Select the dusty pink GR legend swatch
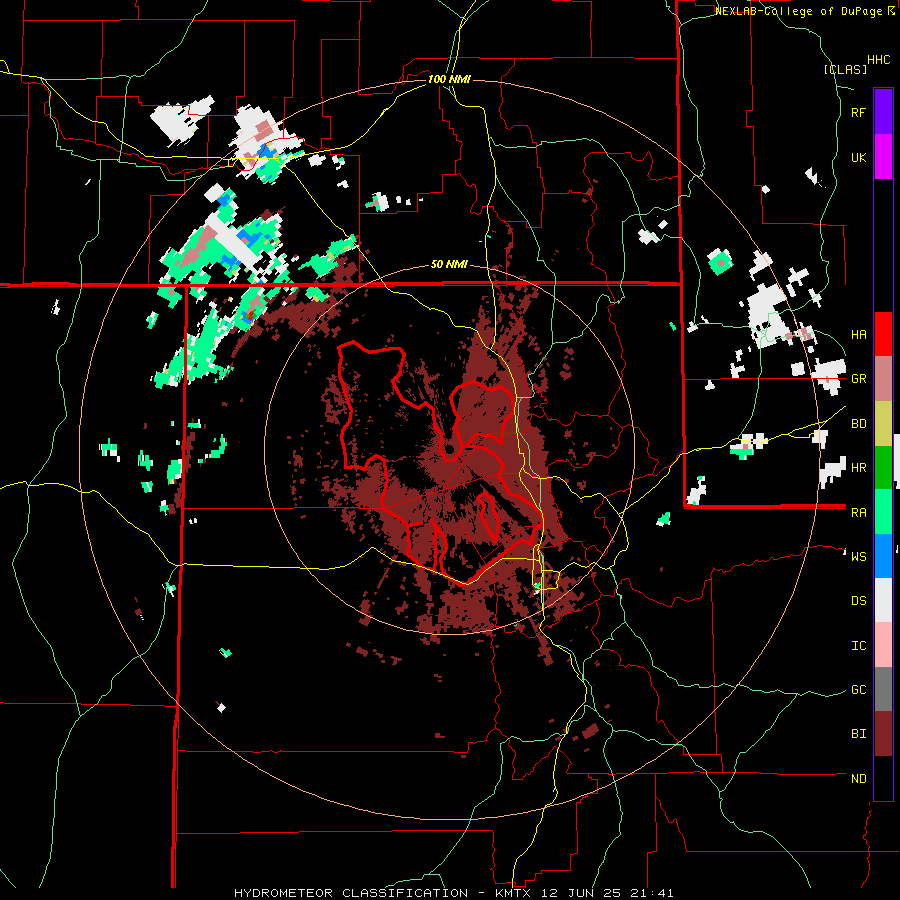Screen dimensions: 900x900 [883, 379]
